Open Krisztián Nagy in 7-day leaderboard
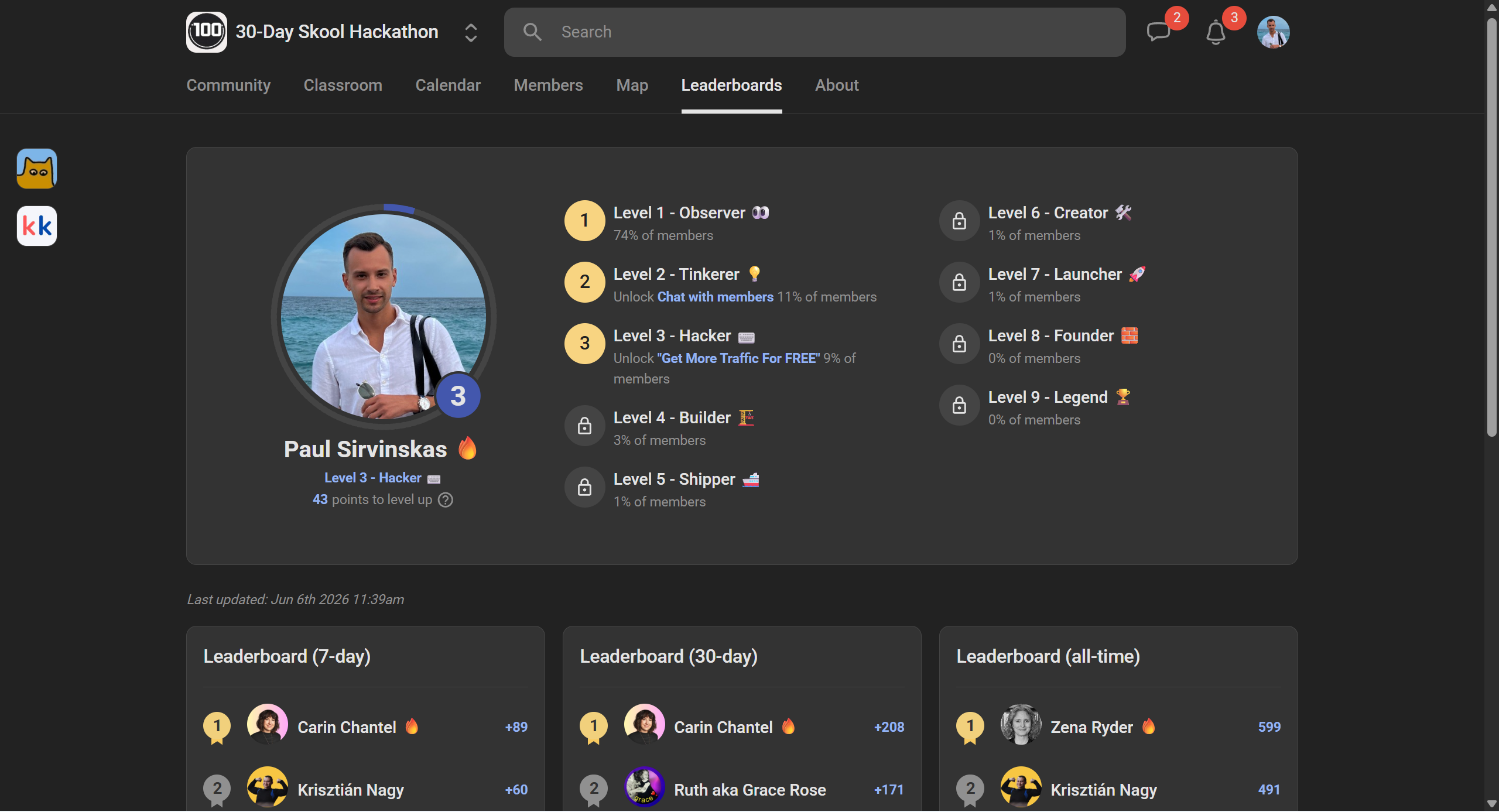Image resolution: width=1499 pixels, height=812 pixels. click(x=351, y=790)
